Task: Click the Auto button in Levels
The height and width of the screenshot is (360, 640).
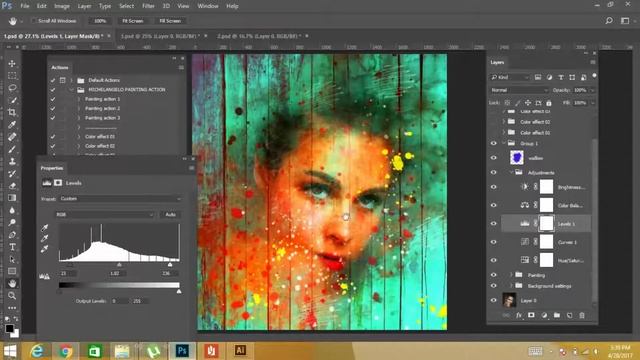Action: pos(170,214)
